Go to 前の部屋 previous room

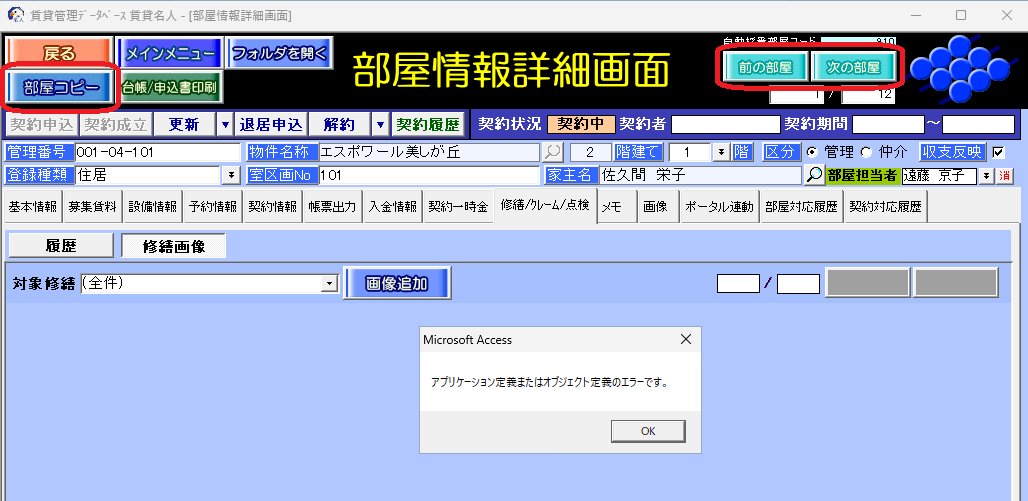pos(766,67)
